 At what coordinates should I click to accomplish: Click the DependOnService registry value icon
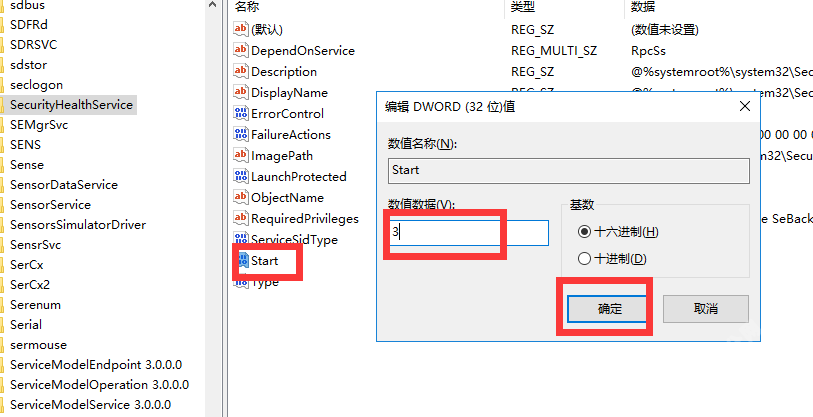coord(240,50)
